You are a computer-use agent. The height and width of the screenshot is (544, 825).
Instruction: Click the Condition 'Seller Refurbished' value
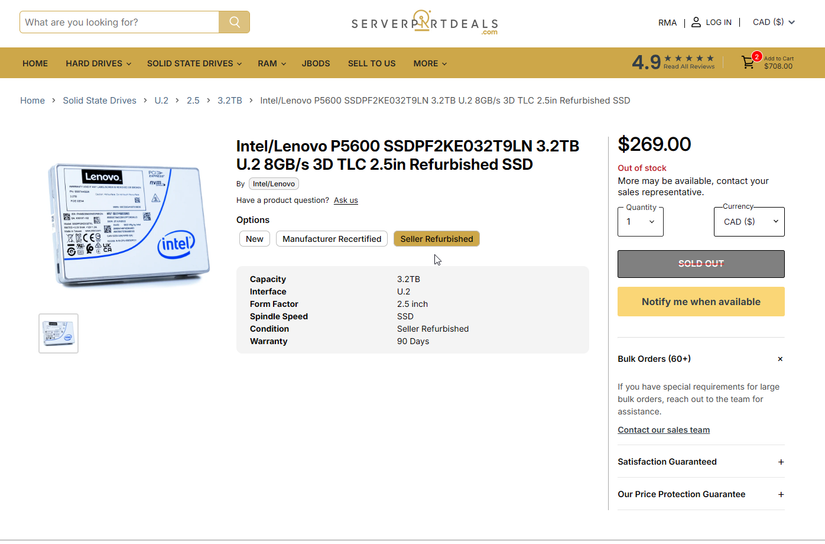tap(432, 329)
